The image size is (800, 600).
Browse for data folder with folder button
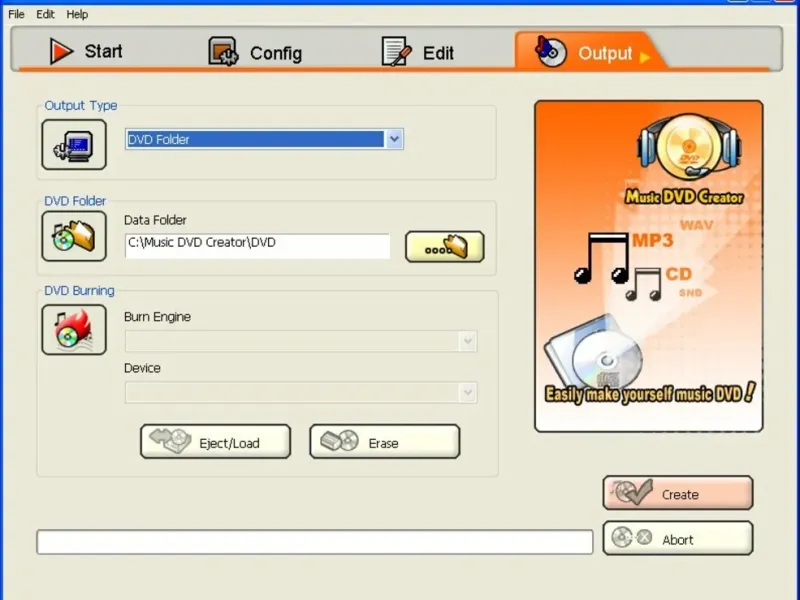[444, 247]
